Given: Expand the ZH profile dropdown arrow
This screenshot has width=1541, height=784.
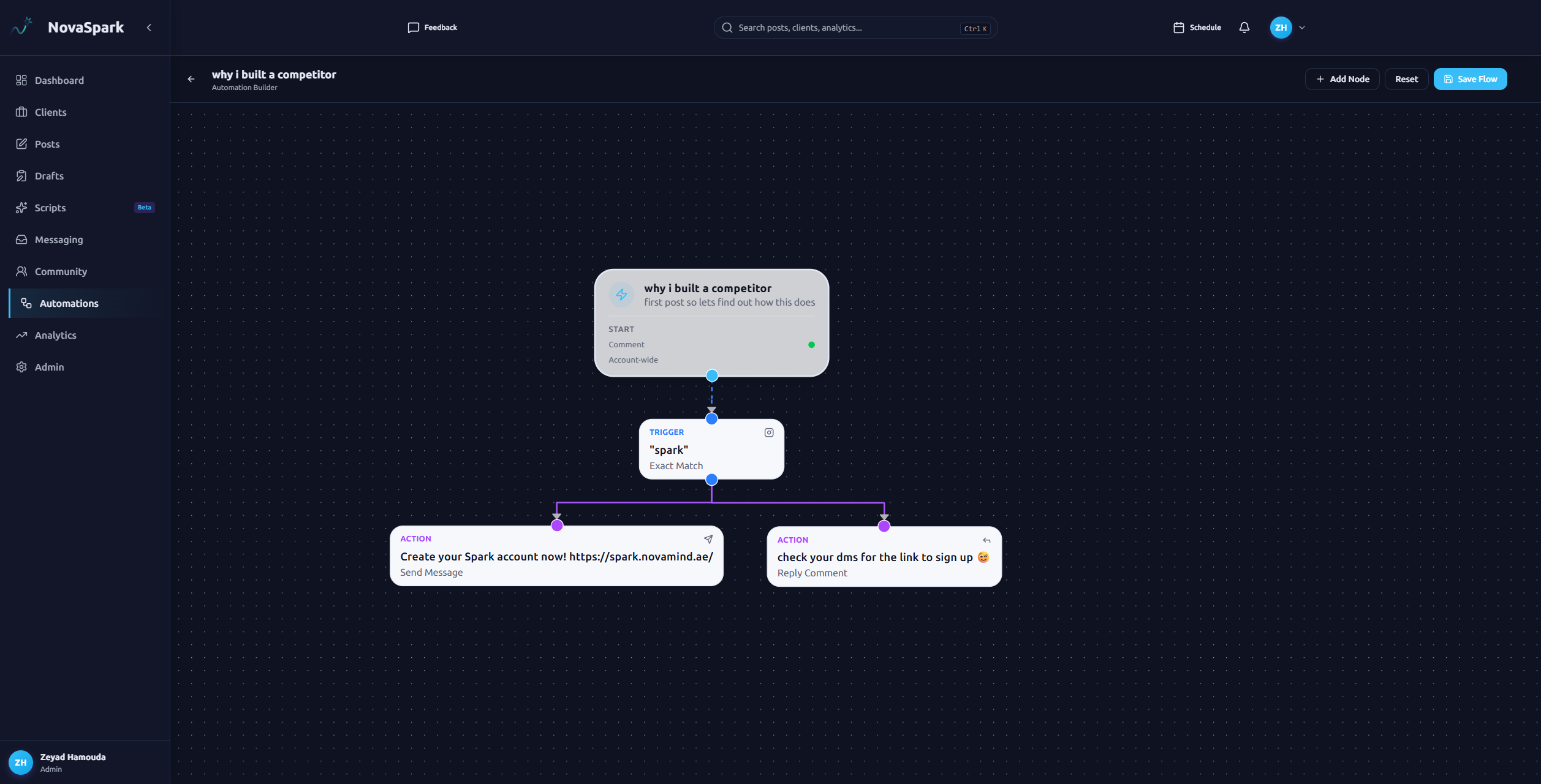Looking at the screenshot, I should 1302,28.
